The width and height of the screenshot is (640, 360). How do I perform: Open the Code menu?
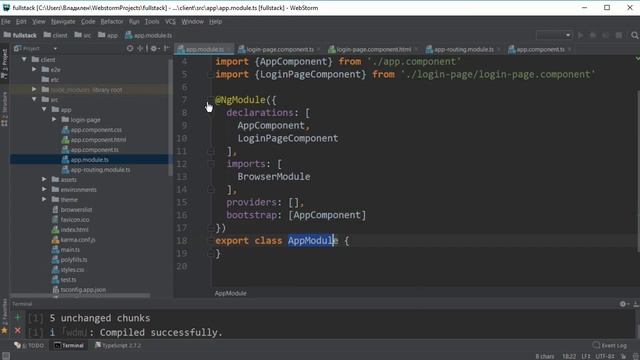click(88, 22)
